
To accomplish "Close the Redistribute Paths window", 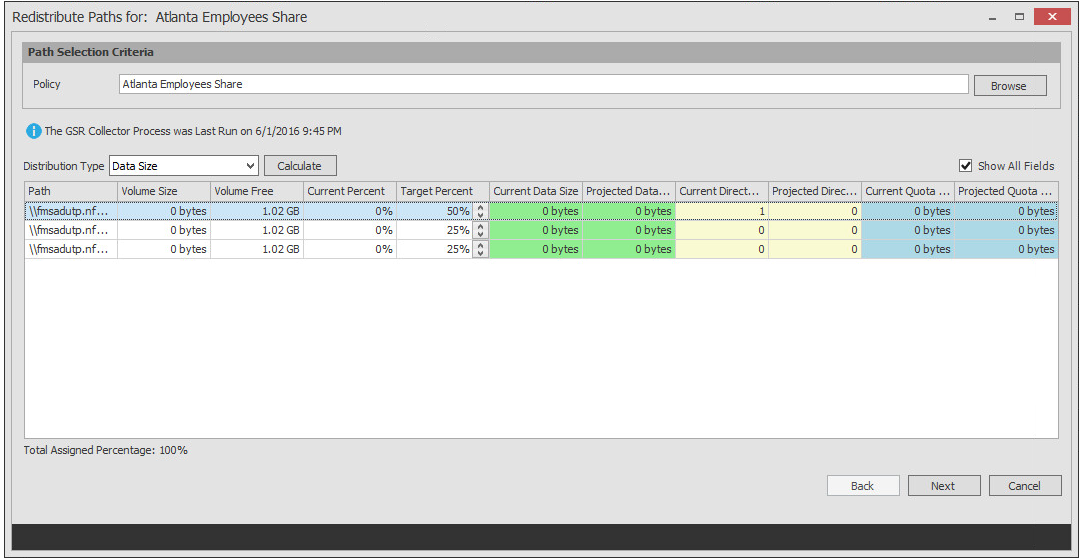I will pyautogui.click(x=1051, y=17).
